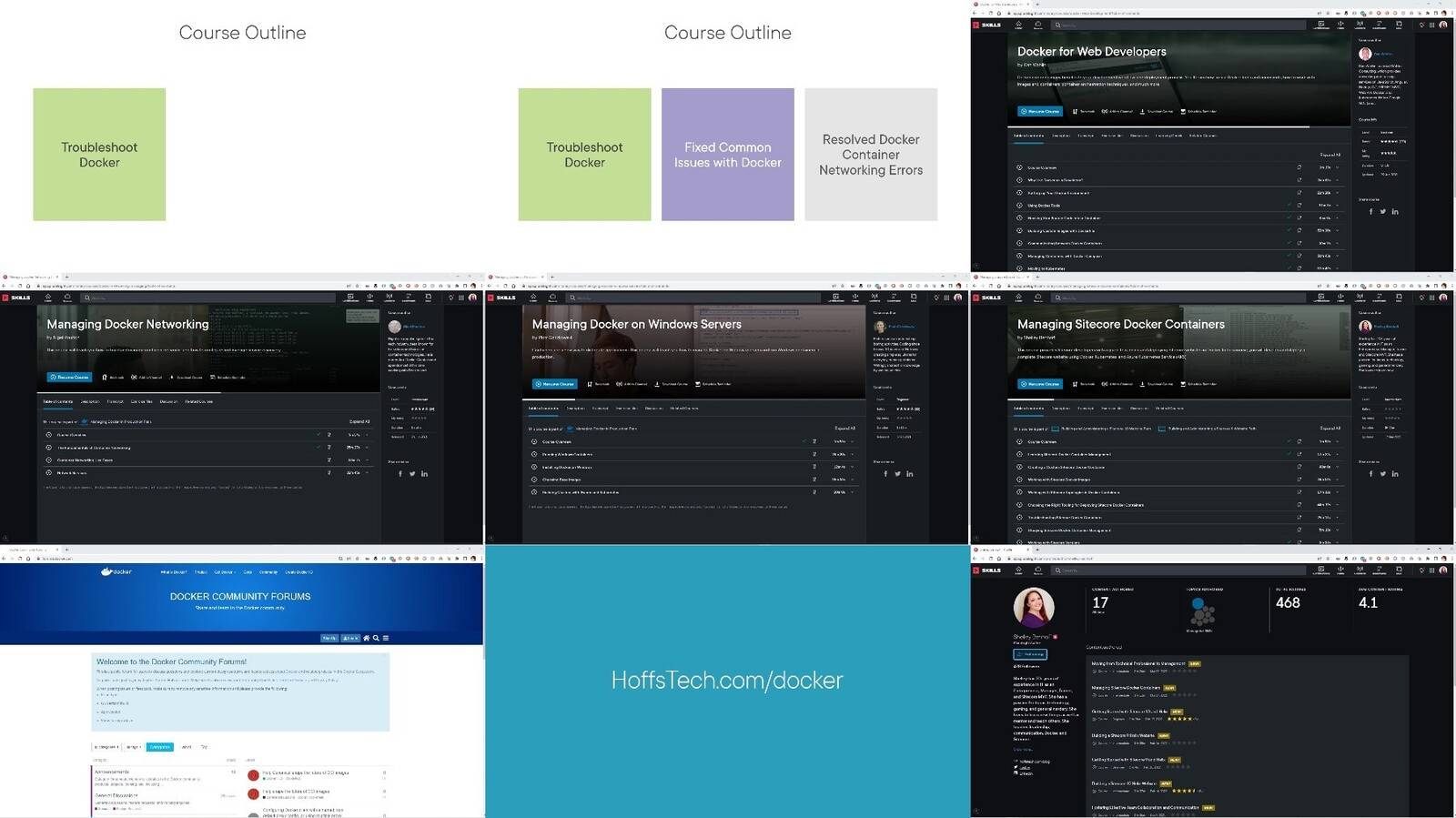Image resolution: width=1456 pixels, height=818 pixels.
Task: Click Expand All on Managing Docker on Windows Servers page
Action: [844, 428]
